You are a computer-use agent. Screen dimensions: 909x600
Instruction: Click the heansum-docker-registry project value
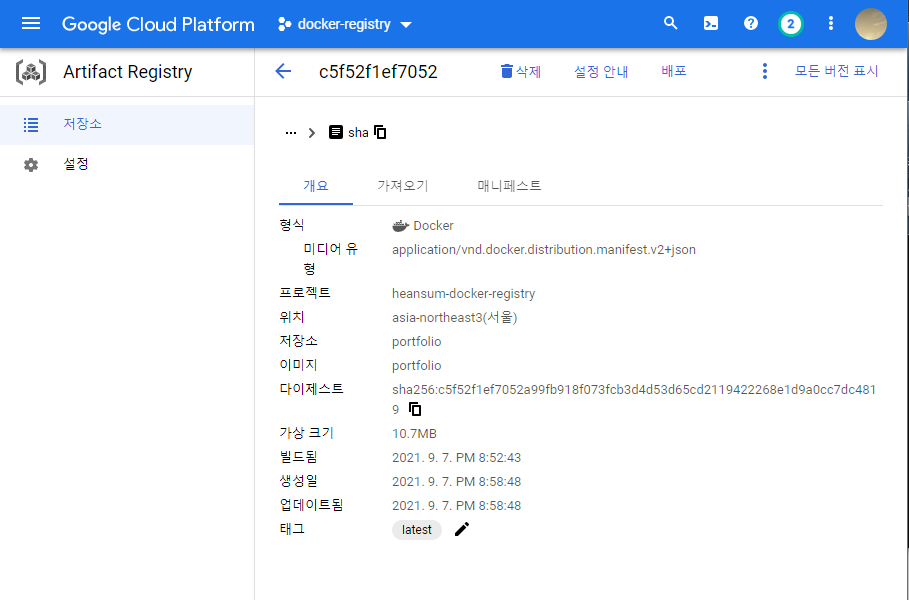pos(463,293)
